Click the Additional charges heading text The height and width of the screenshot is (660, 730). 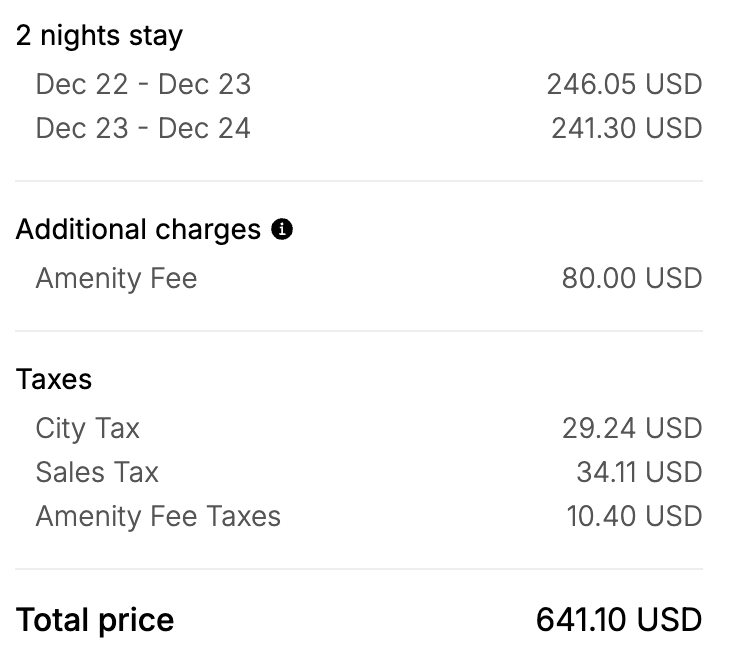138,230
